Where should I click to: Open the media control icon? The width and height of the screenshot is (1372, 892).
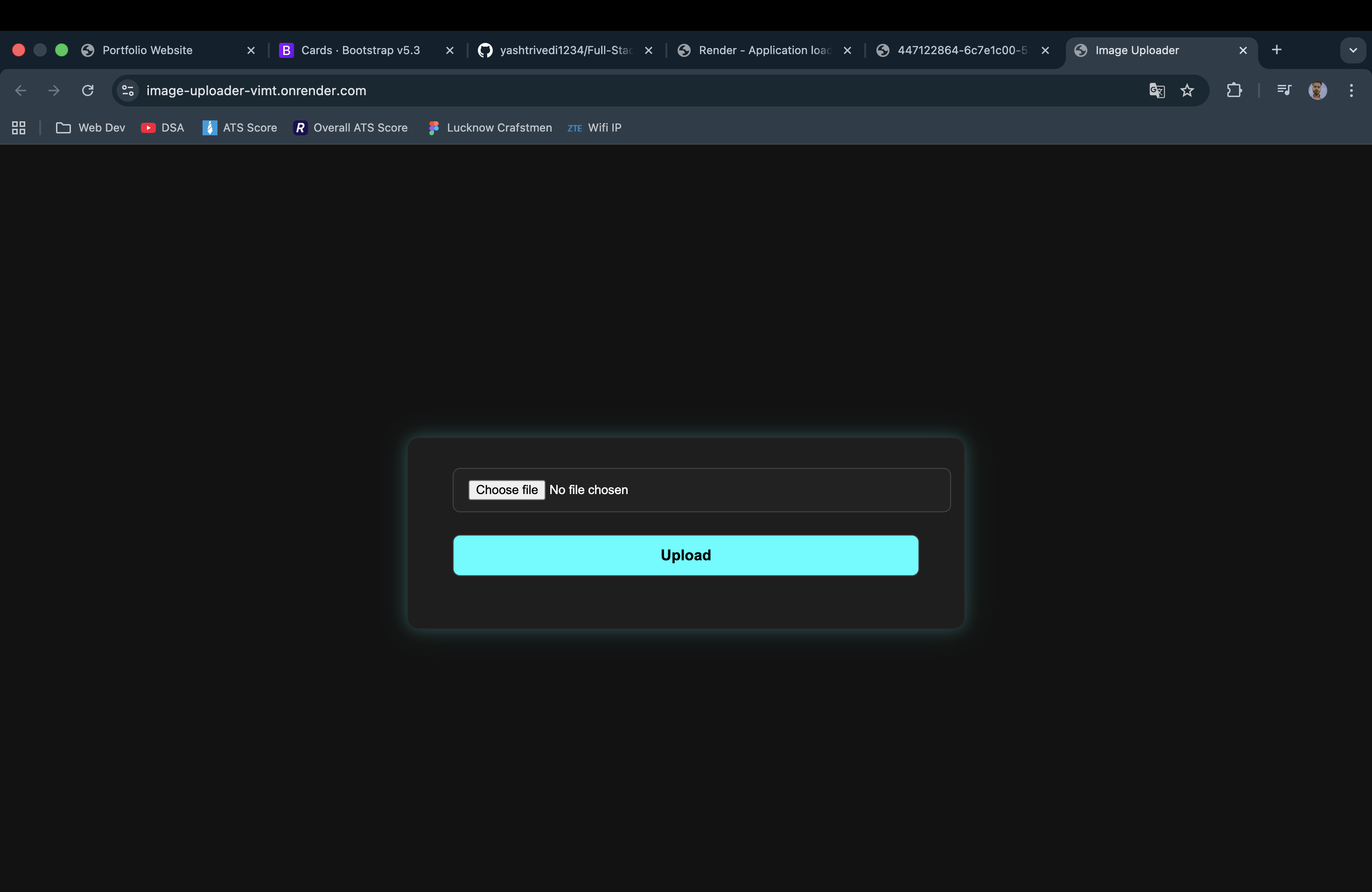[x=1284, y=91]
